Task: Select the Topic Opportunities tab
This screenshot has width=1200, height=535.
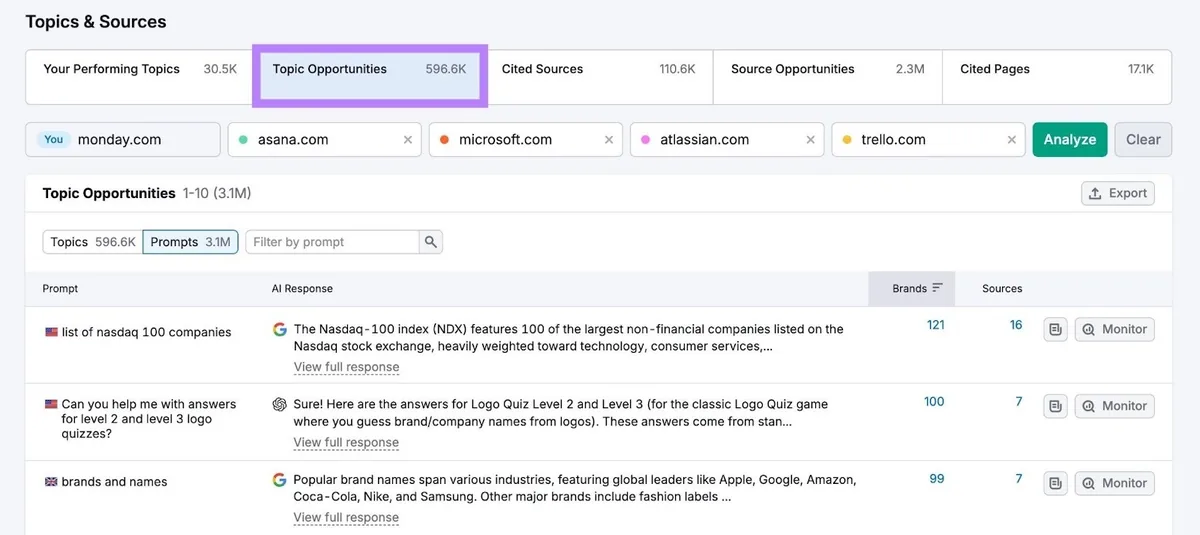Action: coord(369,76)
